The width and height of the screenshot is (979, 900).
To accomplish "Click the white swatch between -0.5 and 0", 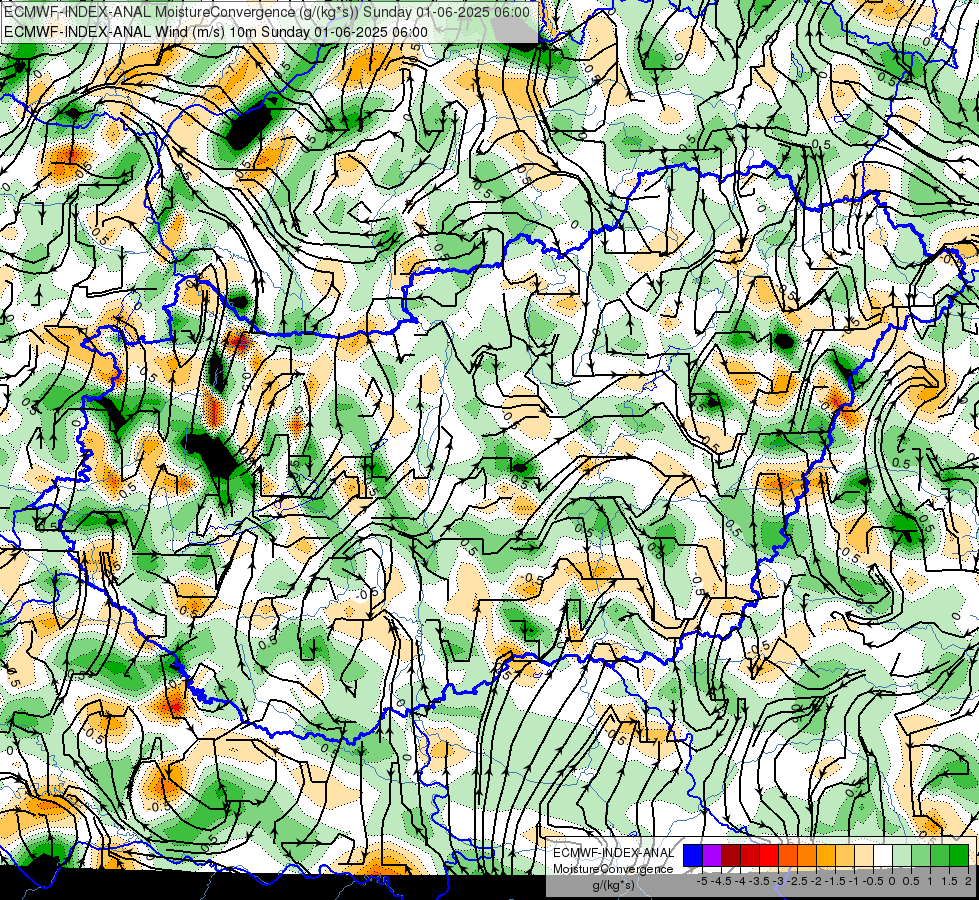I will point(883,856).
